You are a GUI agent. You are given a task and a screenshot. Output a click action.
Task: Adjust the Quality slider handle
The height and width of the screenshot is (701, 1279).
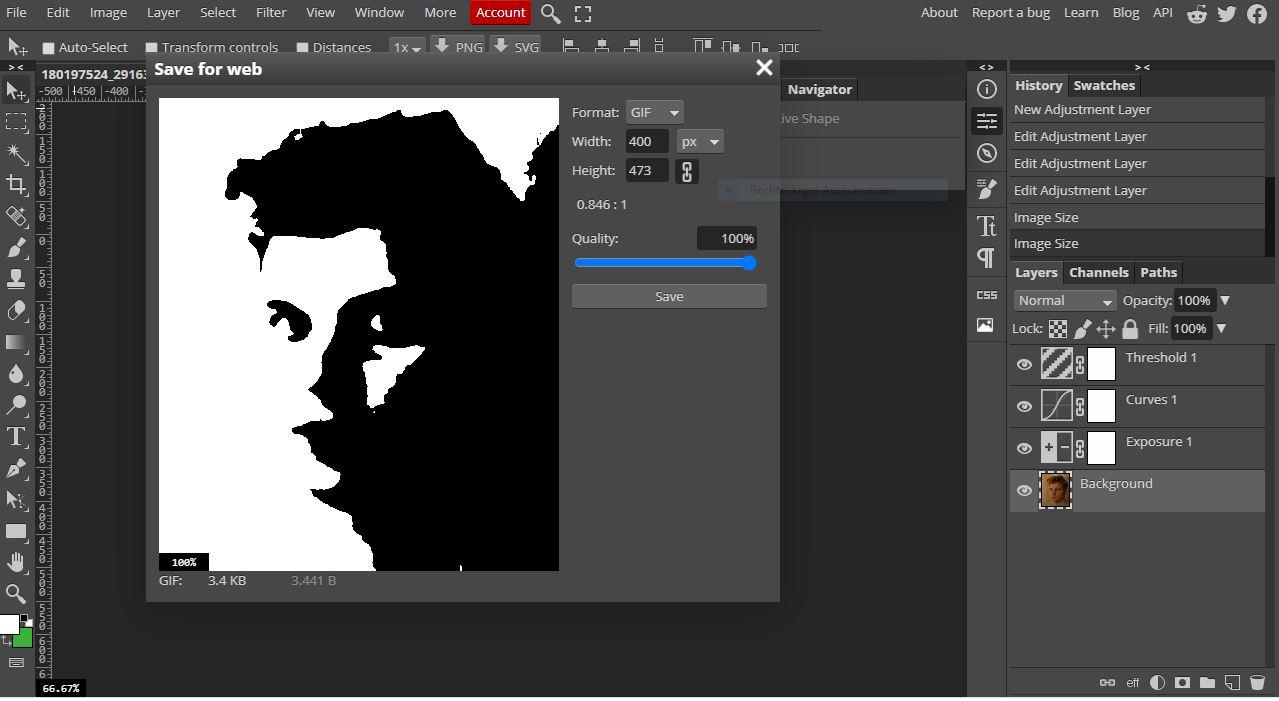click(749, 263)
